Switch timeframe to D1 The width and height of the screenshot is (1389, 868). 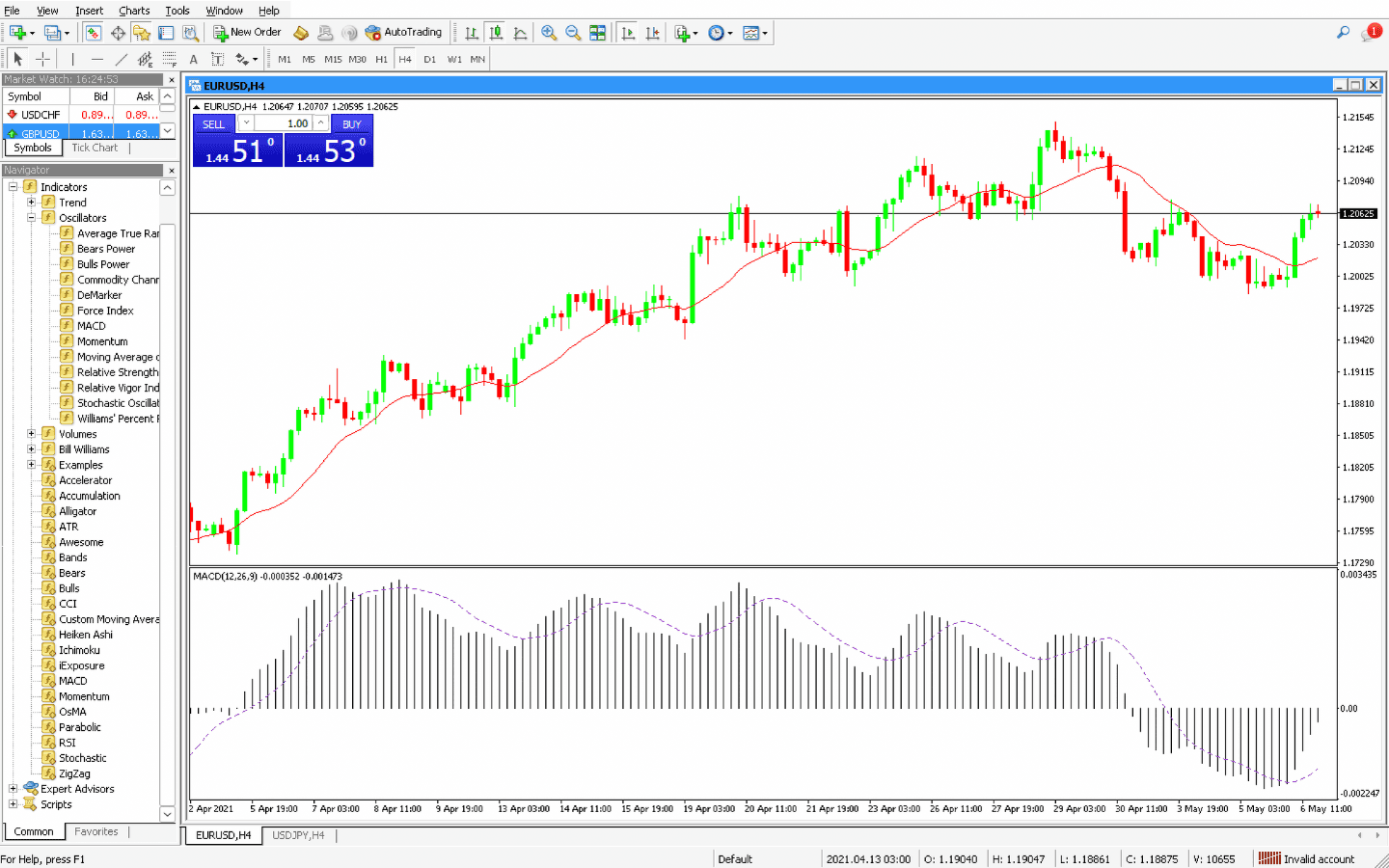(x=430, y=59)
